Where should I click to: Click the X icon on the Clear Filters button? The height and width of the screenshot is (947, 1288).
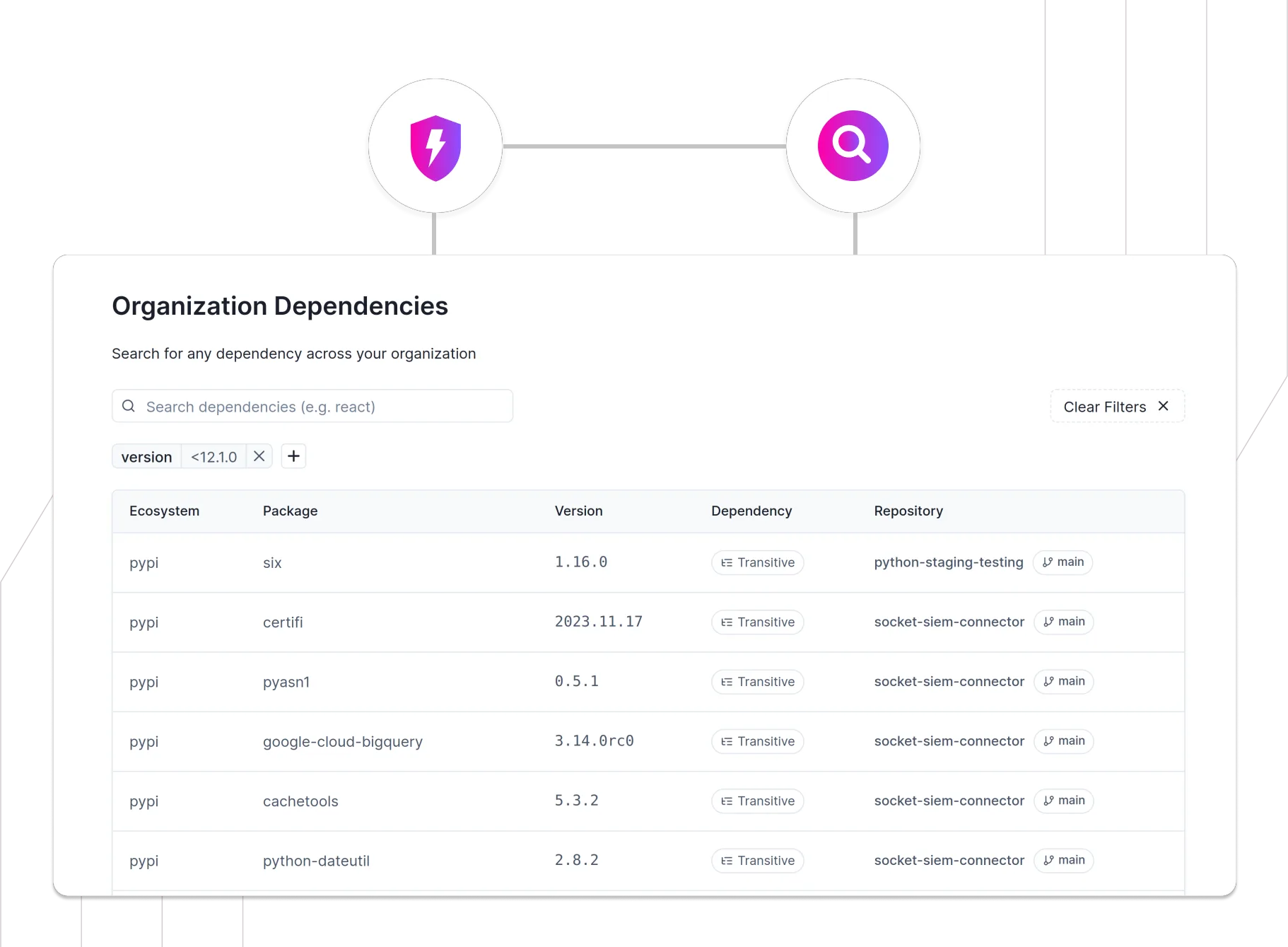click(x=1164, y=405)
